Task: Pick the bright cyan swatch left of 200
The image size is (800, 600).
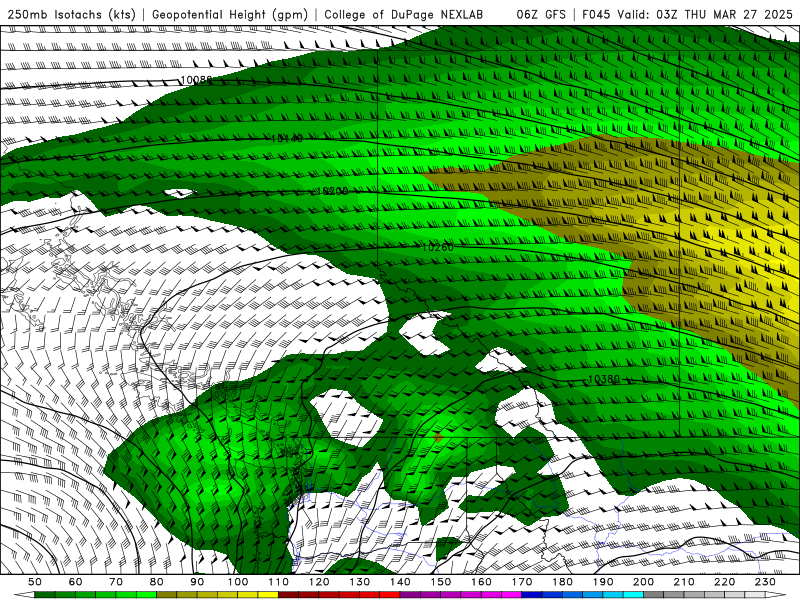Action: pyautogui.click(x=634, y=595)
